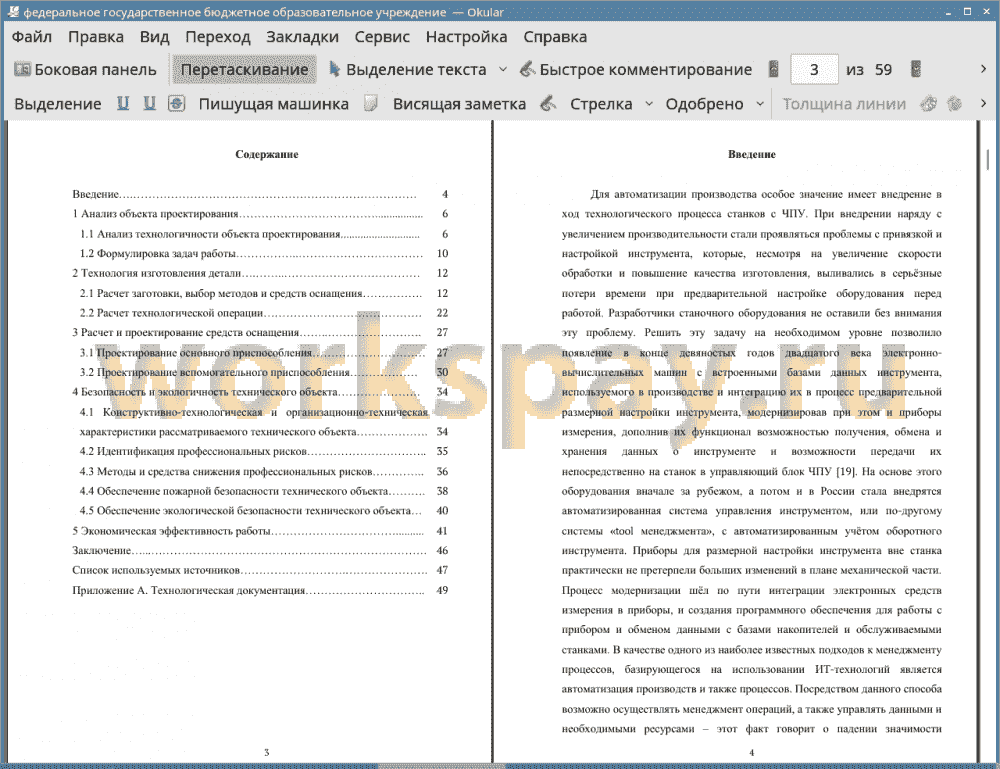The height and width of the screenshot is (769, 1000).
Task: Open the Выделение текста dropdown arrow
Action: pyautogui.click(x=503, y=70)
